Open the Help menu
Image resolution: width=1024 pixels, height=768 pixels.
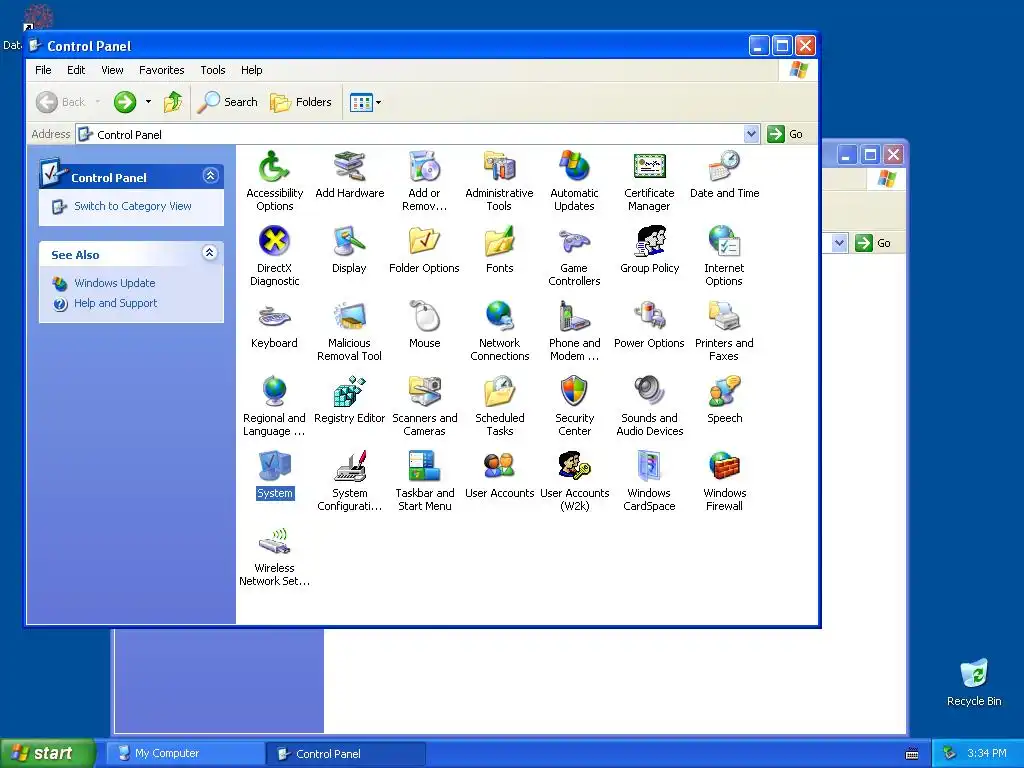click(251, 70)
